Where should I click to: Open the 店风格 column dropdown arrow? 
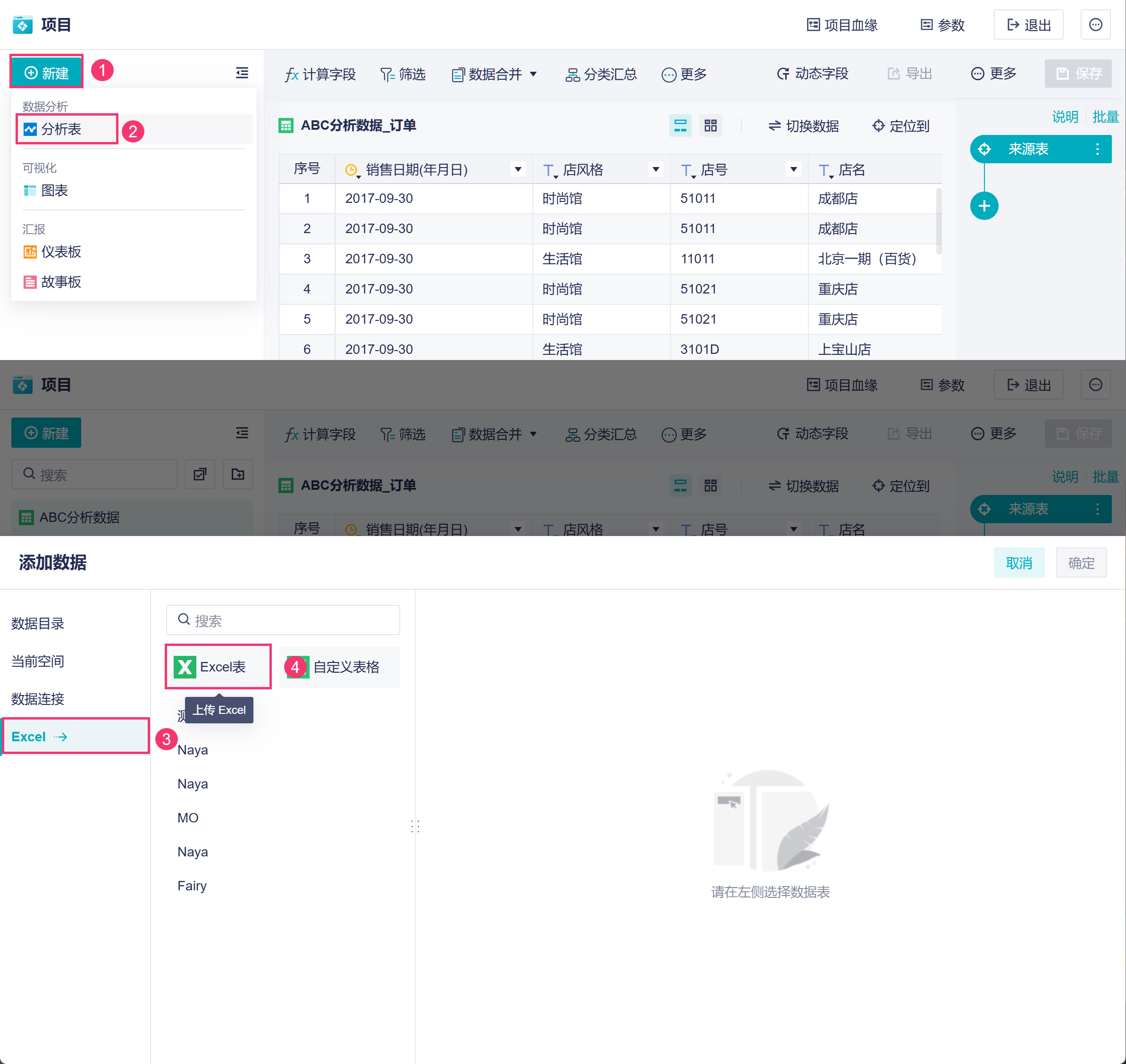655,169
